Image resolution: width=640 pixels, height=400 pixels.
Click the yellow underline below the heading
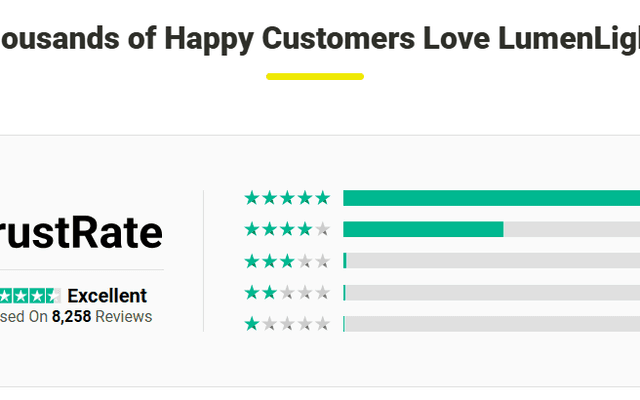(x=315, y=76)
